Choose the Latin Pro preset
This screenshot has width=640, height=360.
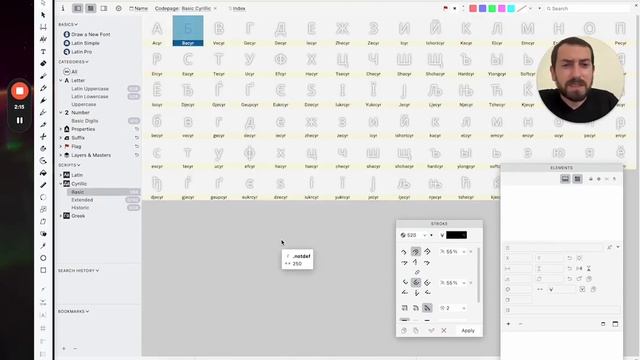78,52
